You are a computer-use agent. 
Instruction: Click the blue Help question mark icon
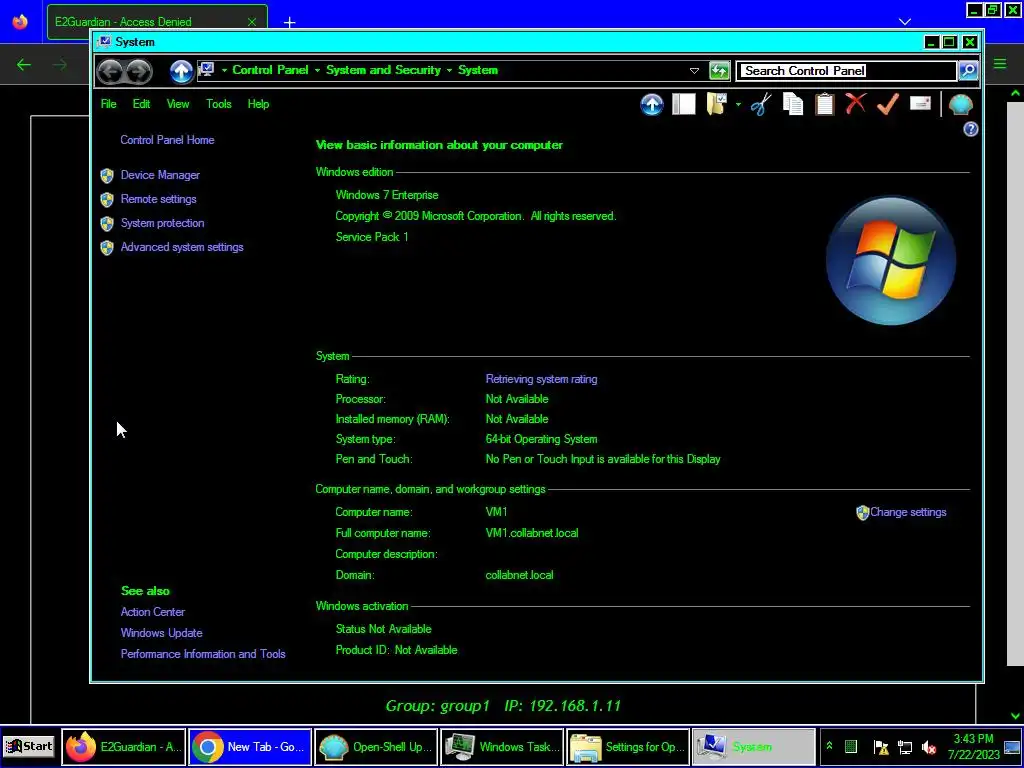click(x=970, y=129)
